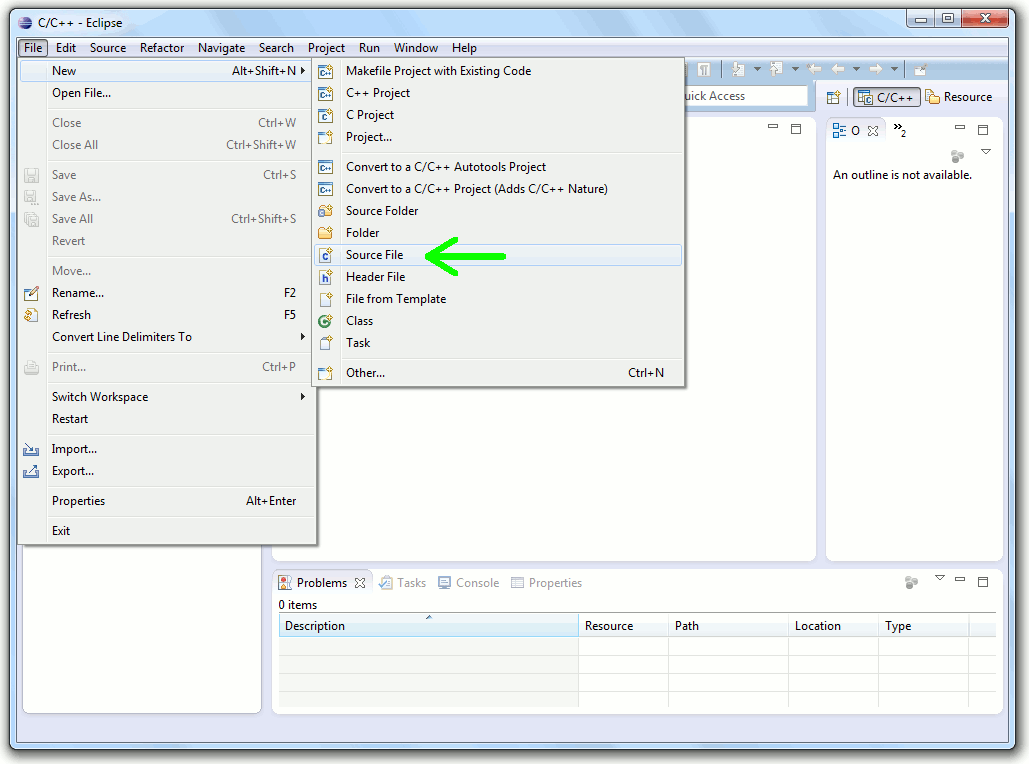Show hidden views via the chevron beside Outline
The height and width of the screenshot is (764, 1029).
pyautogui.click(x=900, y=130)
